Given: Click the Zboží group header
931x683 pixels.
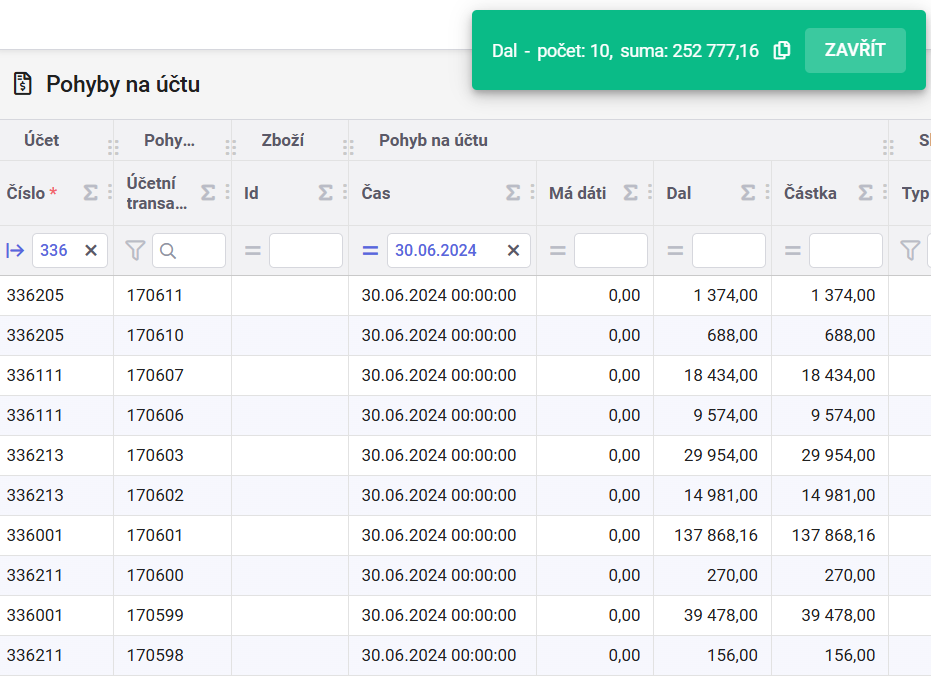Looking at the screenshot, I should point(283,140).
